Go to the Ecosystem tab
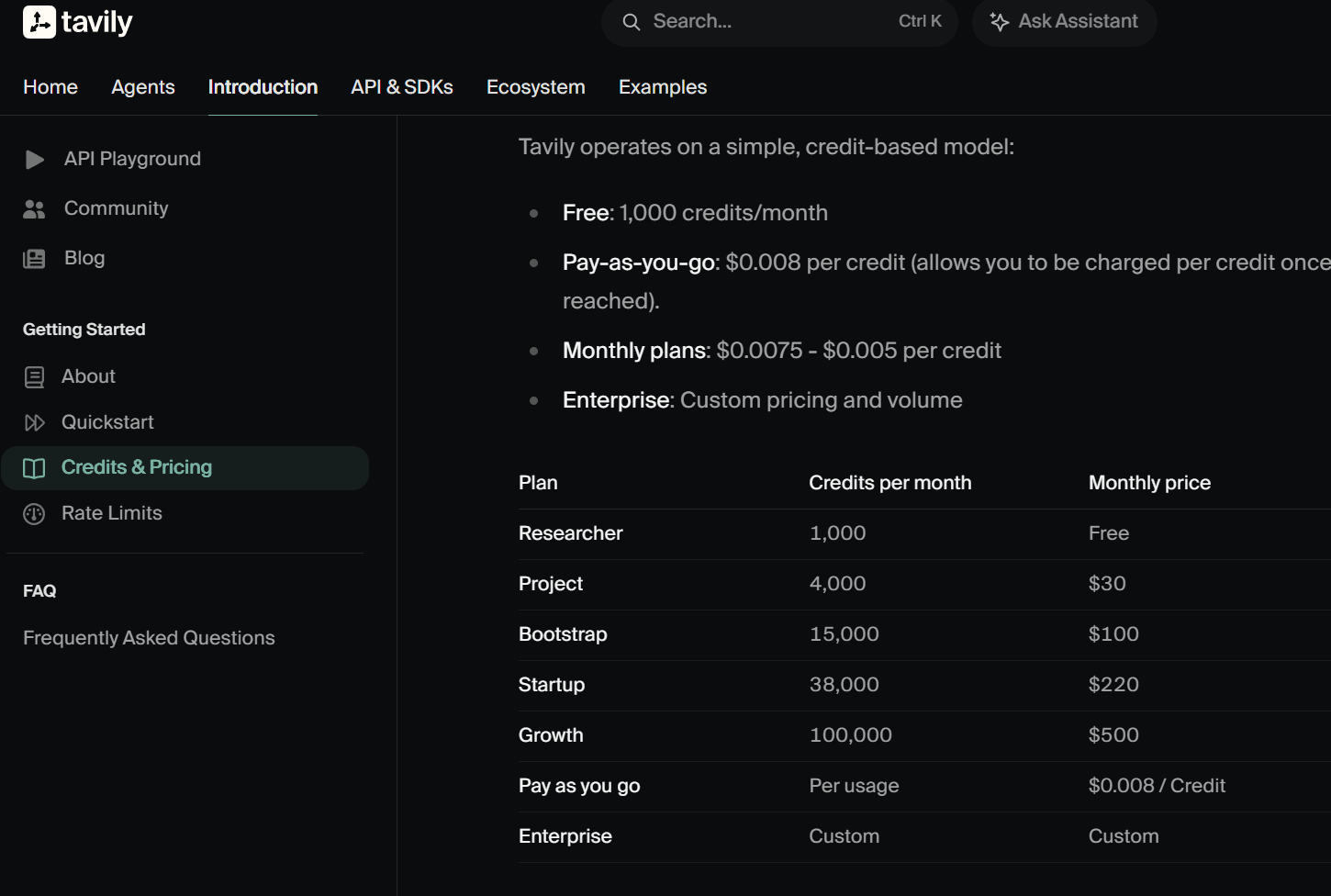This screenshot has height=896, width=1331. click(536, 87)
